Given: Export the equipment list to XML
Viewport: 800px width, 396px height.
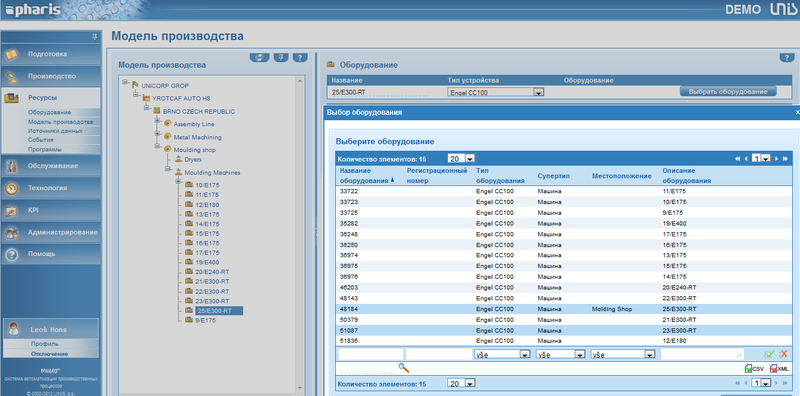Looking at the screenshot, I should coord(779,368).
